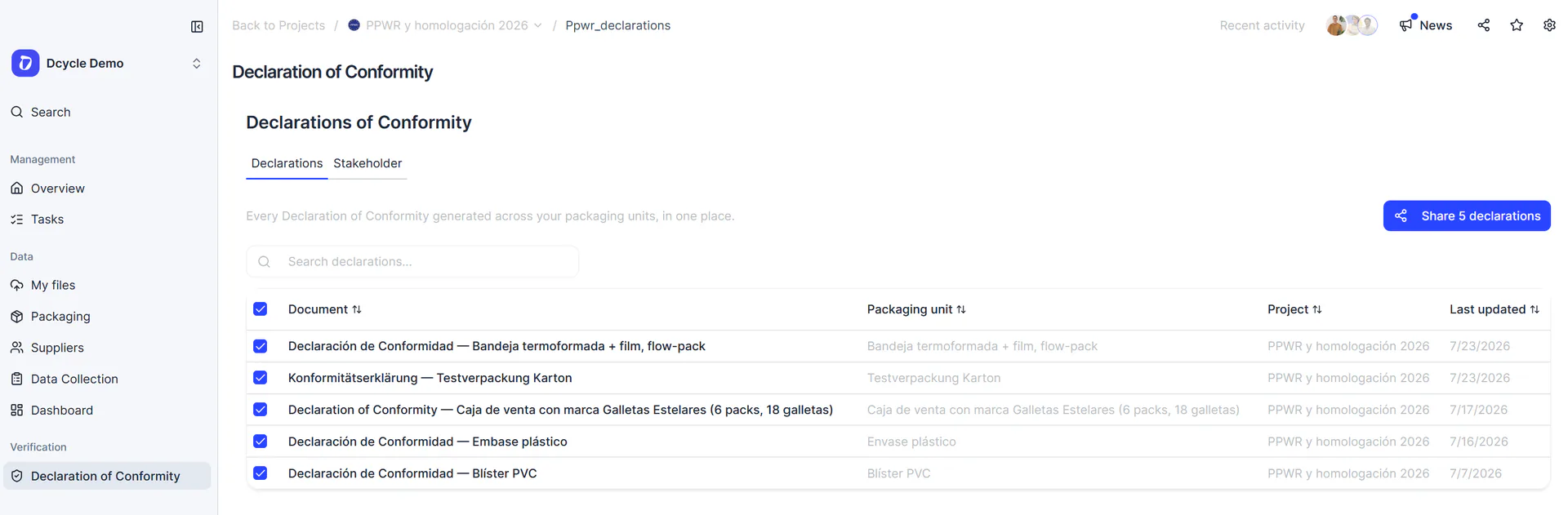Click the Share 5 declarations button
1568x515 pixels.
coord(1467,216)
